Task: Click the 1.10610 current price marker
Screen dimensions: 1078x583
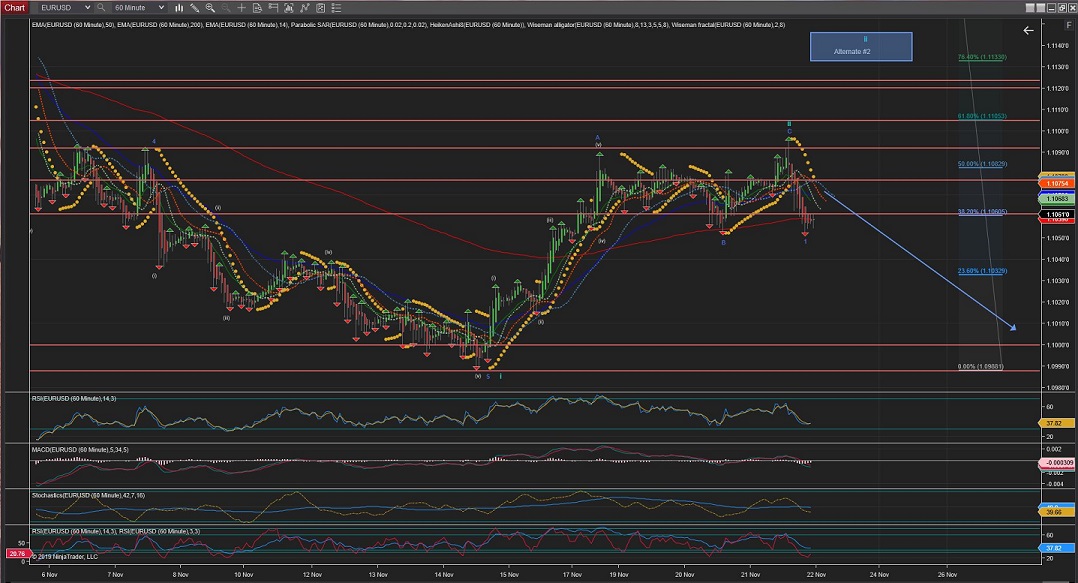Action: (x=1057, y=214)
